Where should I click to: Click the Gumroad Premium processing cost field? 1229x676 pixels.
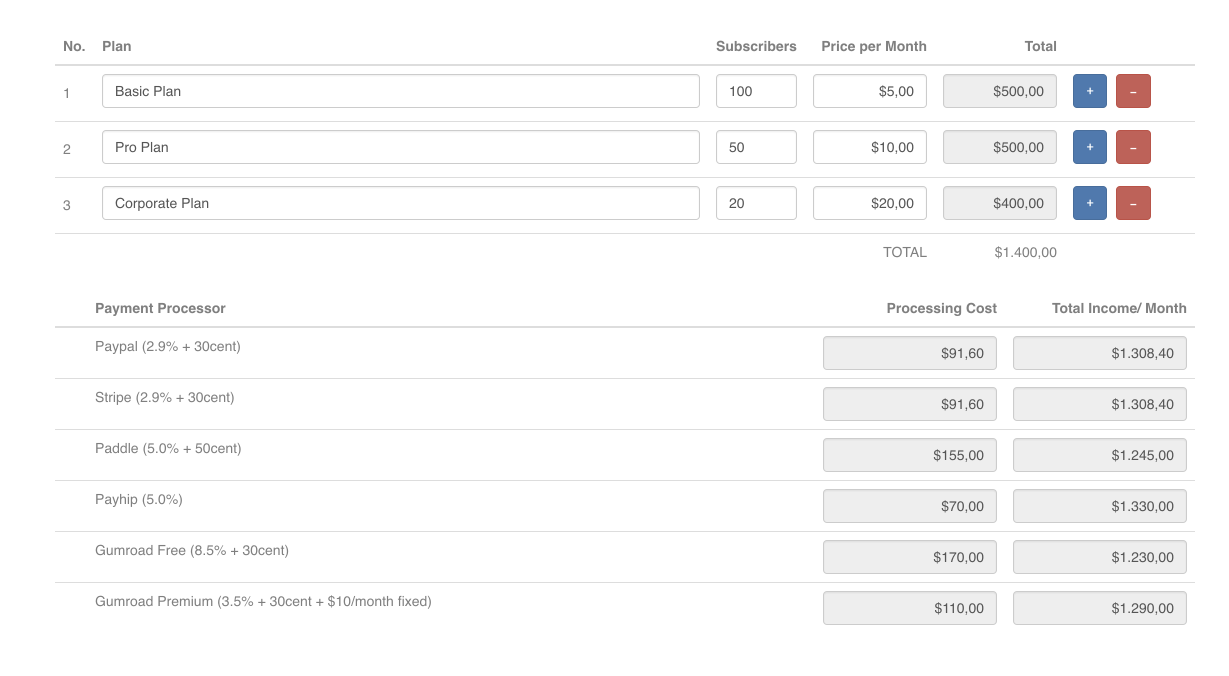pos(909,607)
